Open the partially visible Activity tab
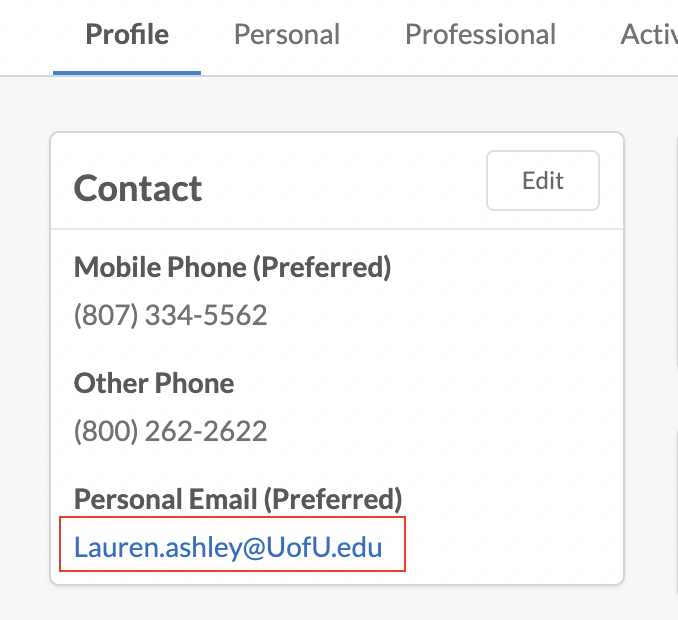 pyautogui.click(x=648, y=35)
